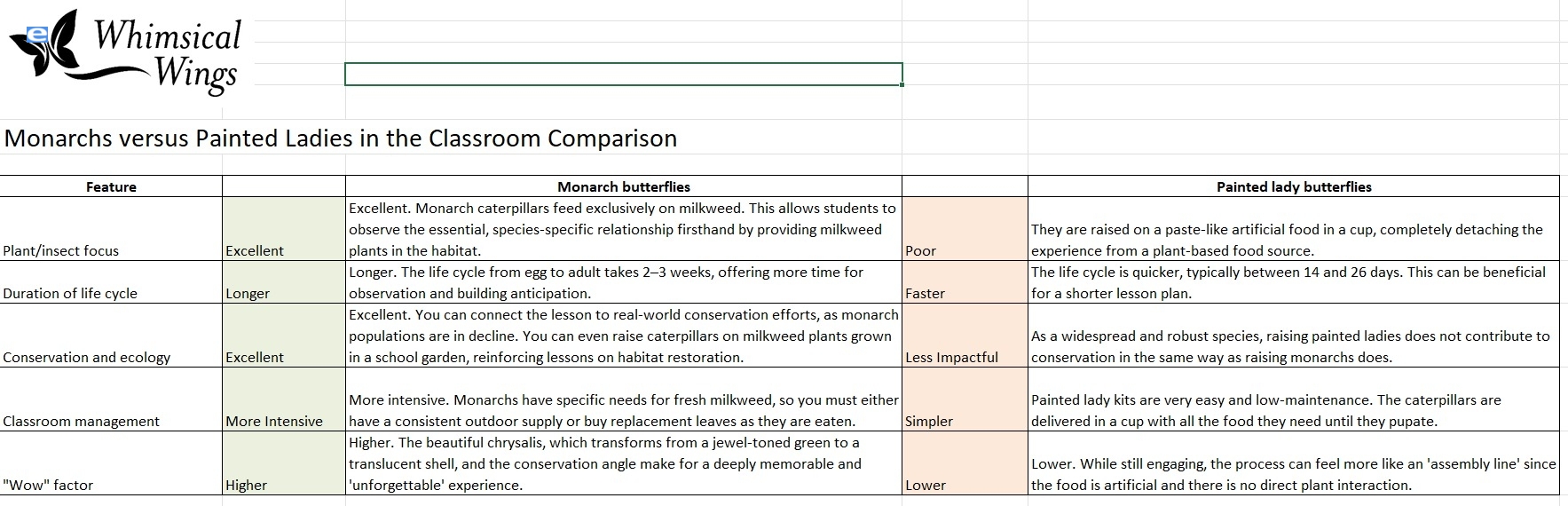Click the empty selected cell above the title

click(x=623, y=74)
